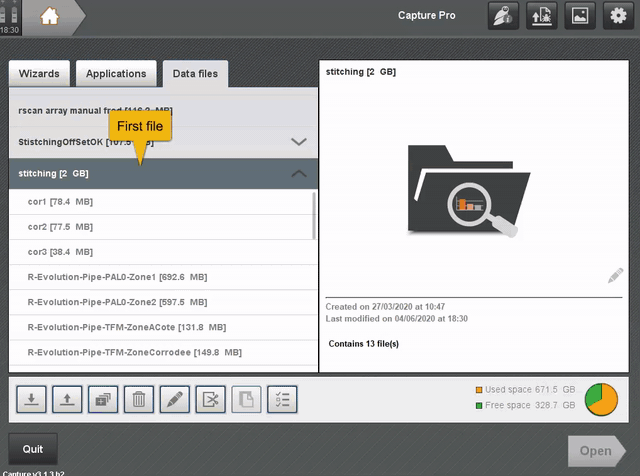Select file cor1 [78.4 MB]
This screenshot has height=476, width=640.
161,202
